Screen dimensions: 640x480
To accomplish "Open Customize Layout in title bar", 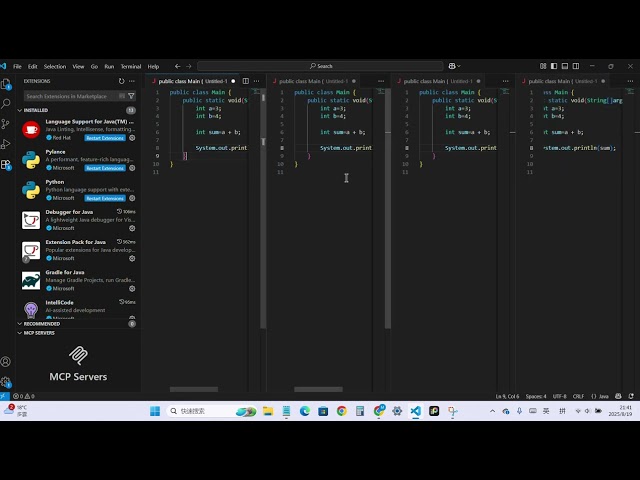I will tap(543, 66).
